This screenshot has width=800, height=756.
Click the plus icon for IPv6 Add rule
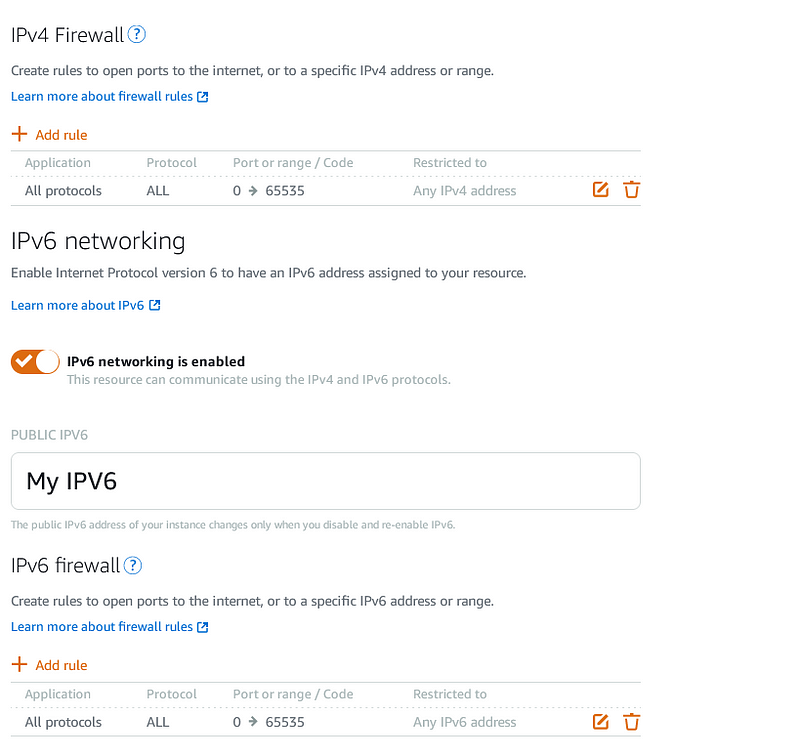pos(19,664)
